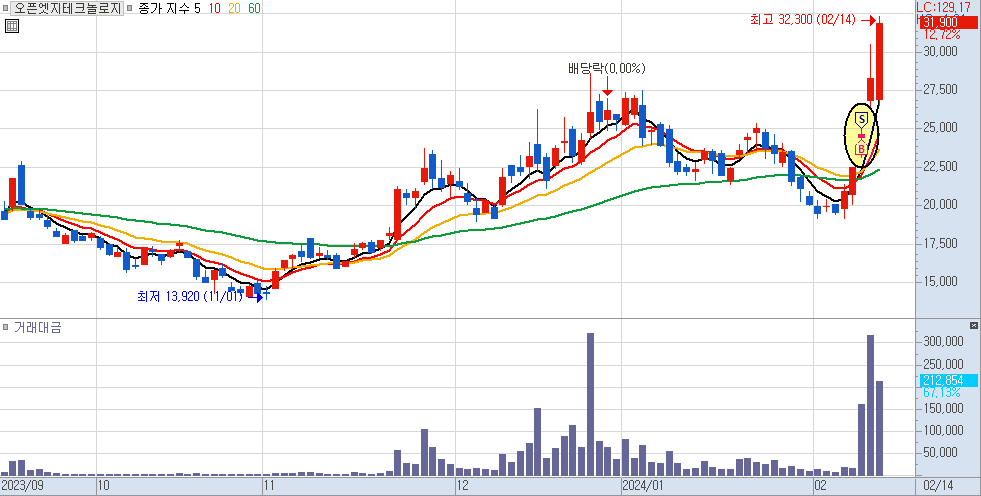Click the 거래대금 panel title
This screenshot has height=496, width=981.
pyautogui.click(x=38, y=327)
